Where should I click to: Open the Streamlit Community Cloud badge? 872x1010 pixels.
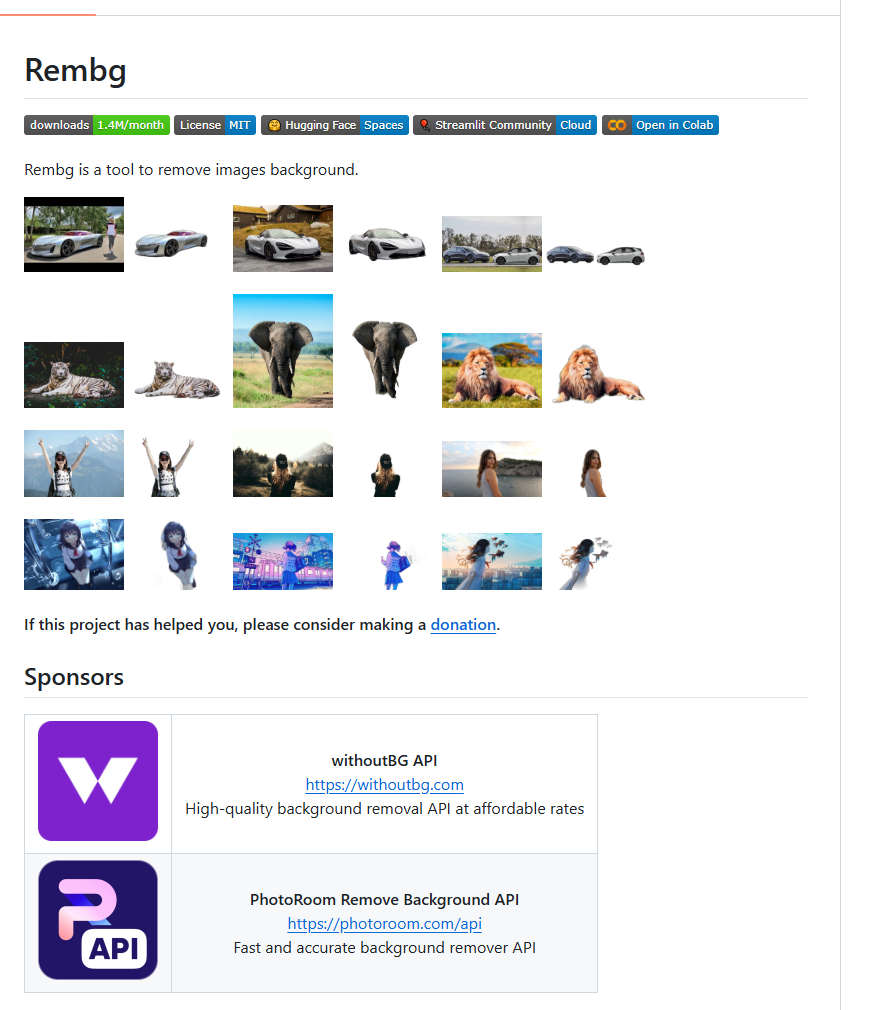(505, 125)
